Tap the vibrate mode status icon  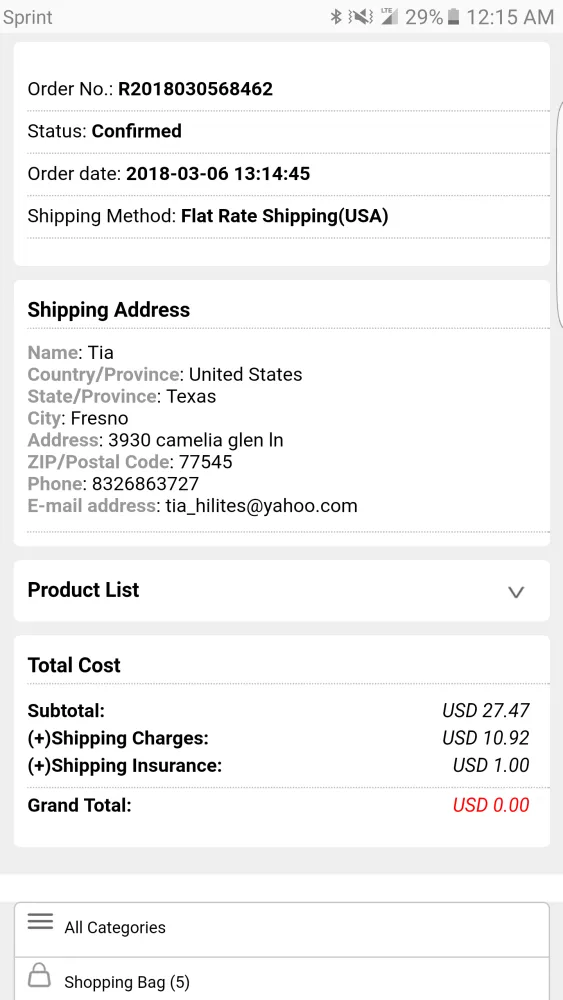pos(361,17)
